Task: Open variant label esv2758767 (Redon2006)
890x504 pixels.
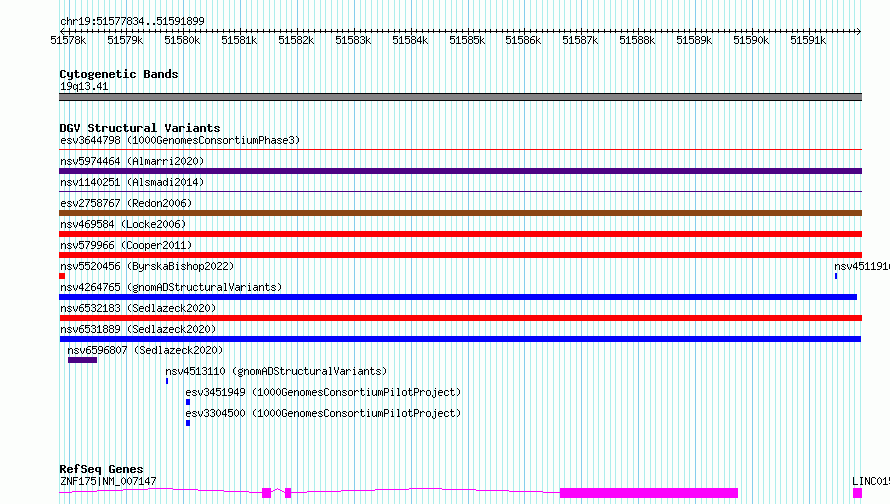Action: (126, 203)
